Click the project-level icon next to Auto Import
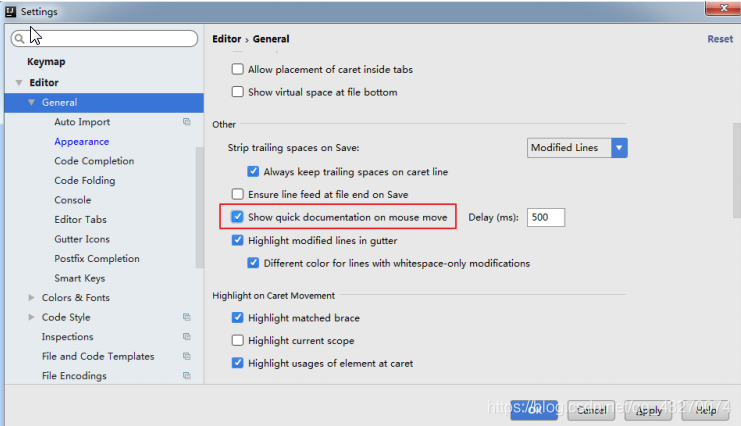 coord(187,122)
